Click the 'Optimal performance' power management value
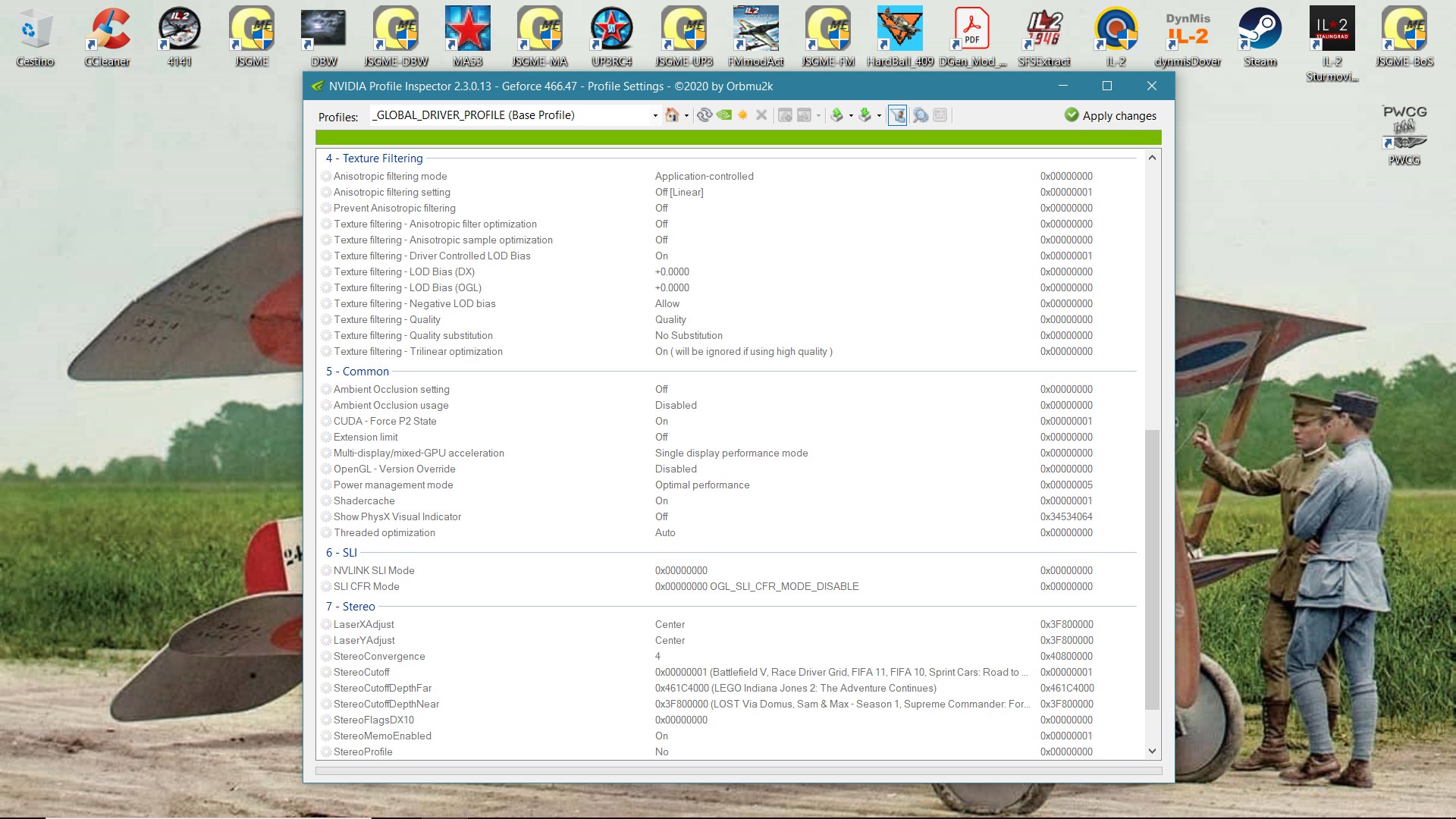 (x=702, y=485)
